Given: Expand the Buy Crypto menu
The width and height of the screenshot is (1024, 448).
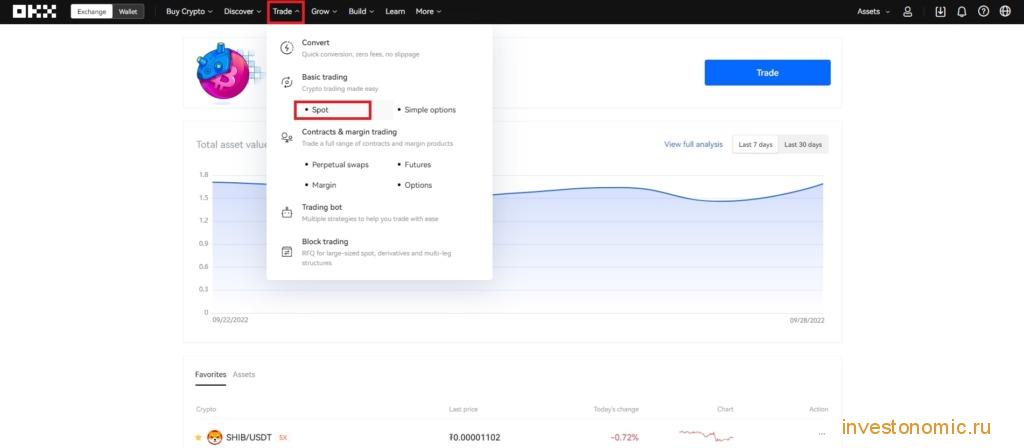Looking at the screenshot, I should tap(189, 11).
